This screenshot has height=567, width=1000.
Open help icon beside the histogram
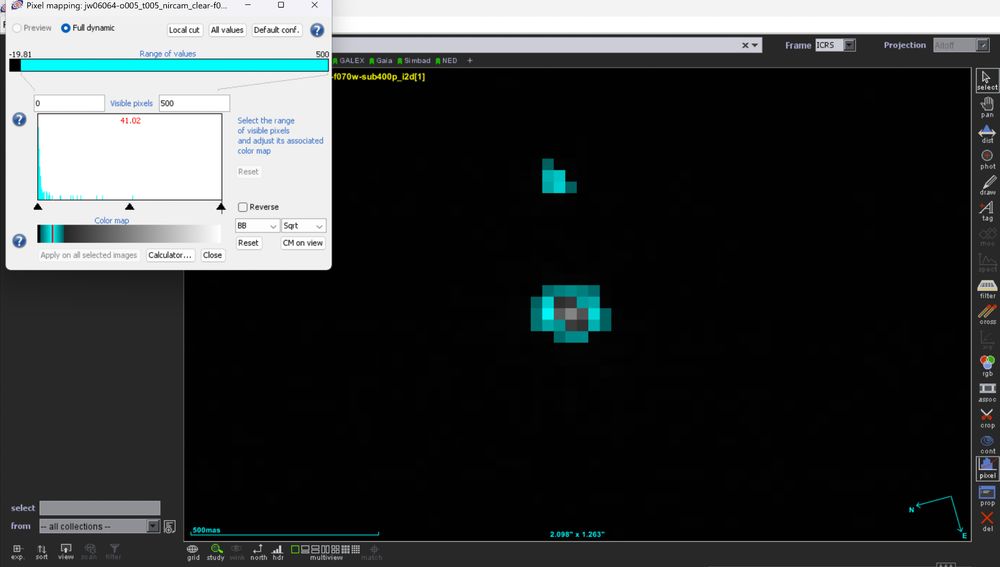[x=19, y=119]
